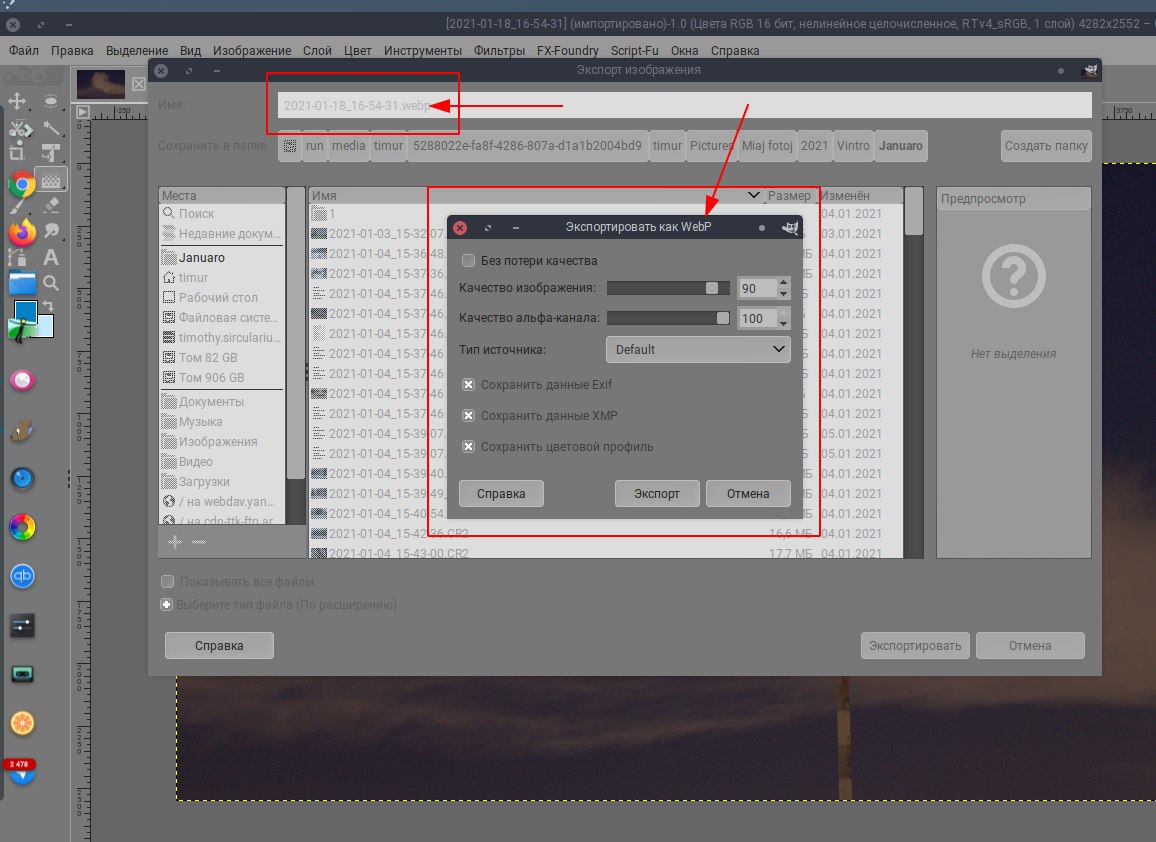Toggle Сохранить данные XMP checkbox
Viewport: 1156px width, 842px height.
coord(468,415)
